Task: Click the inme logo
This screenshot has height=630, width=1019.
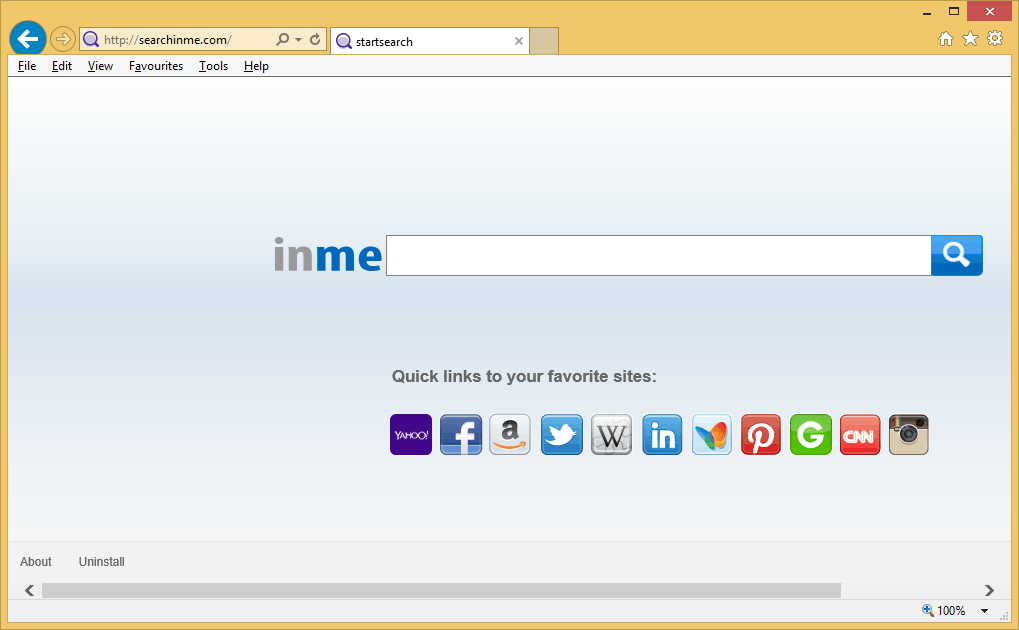Action: coord(328,255)
